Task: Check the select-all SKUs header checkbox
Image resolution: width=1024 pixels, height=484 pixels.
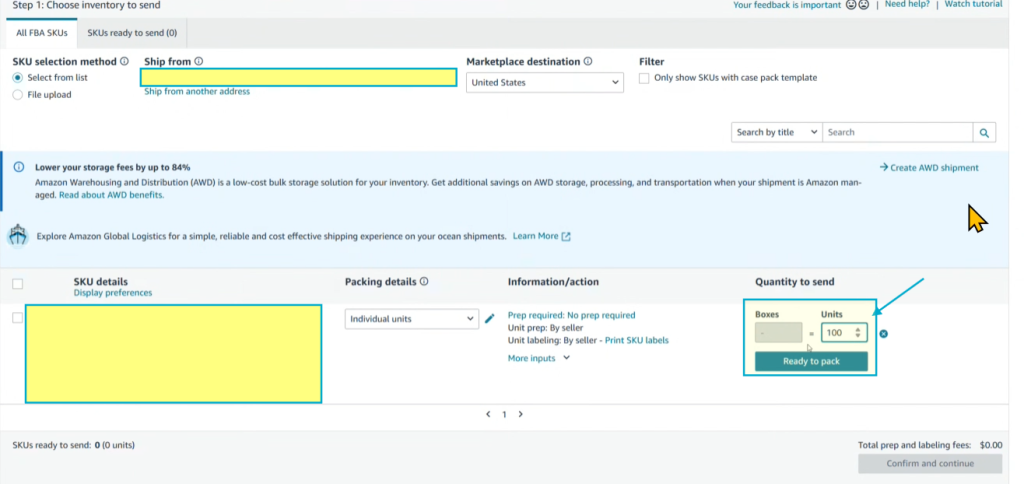Action: click(x=17, y=284)
